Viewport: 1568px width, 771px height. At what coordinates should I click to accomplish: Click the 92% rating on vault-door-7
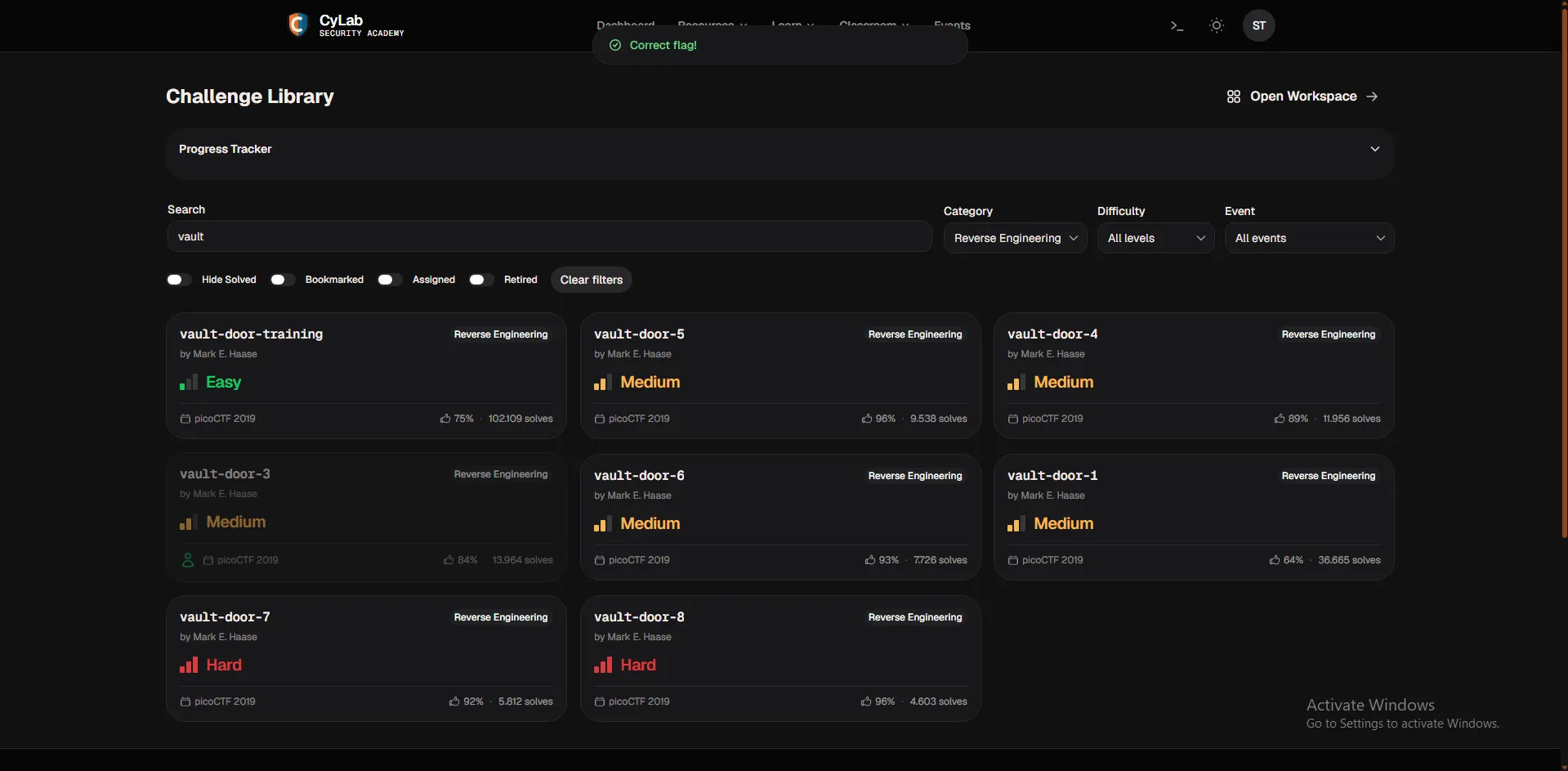point(473,702)
